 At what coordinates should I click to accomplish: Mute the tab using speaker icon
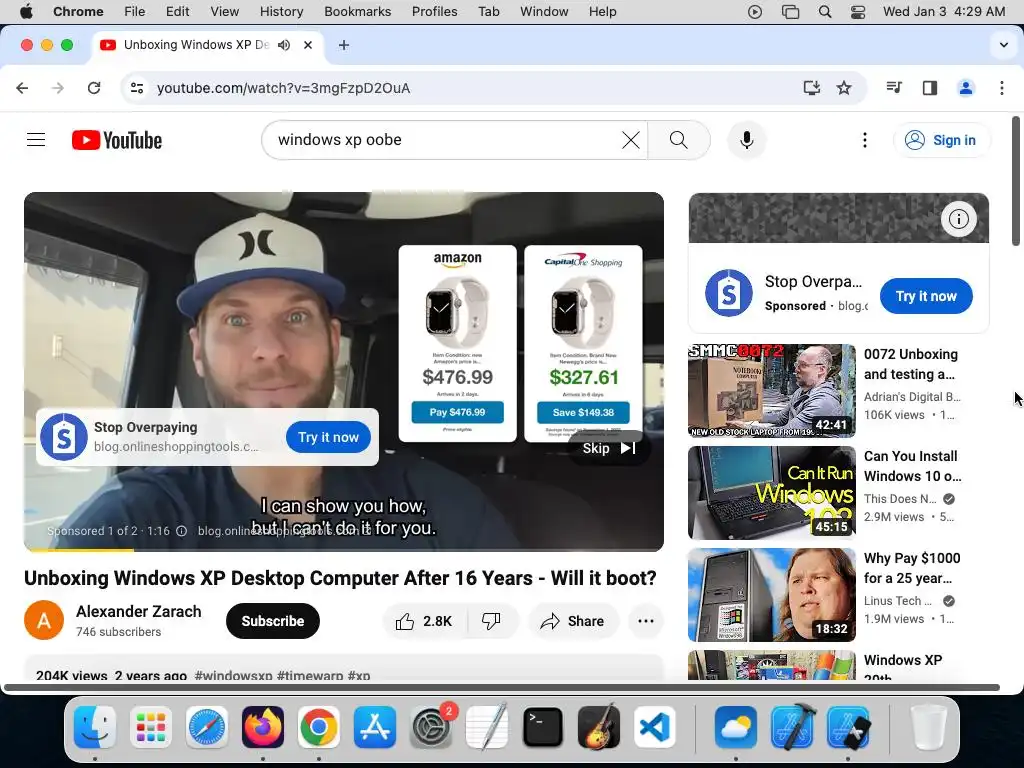pos(284,45)
